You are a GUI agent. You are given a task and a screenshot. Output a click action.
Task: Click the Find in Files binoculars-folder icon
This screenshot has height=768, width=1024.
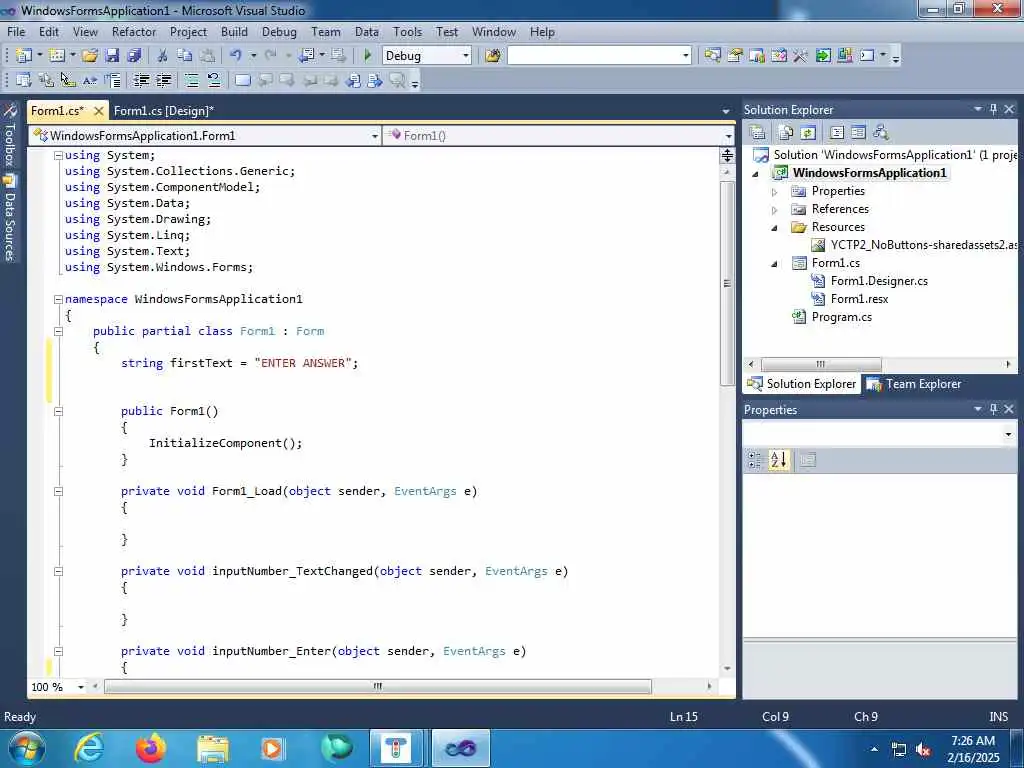pos(492,56)
